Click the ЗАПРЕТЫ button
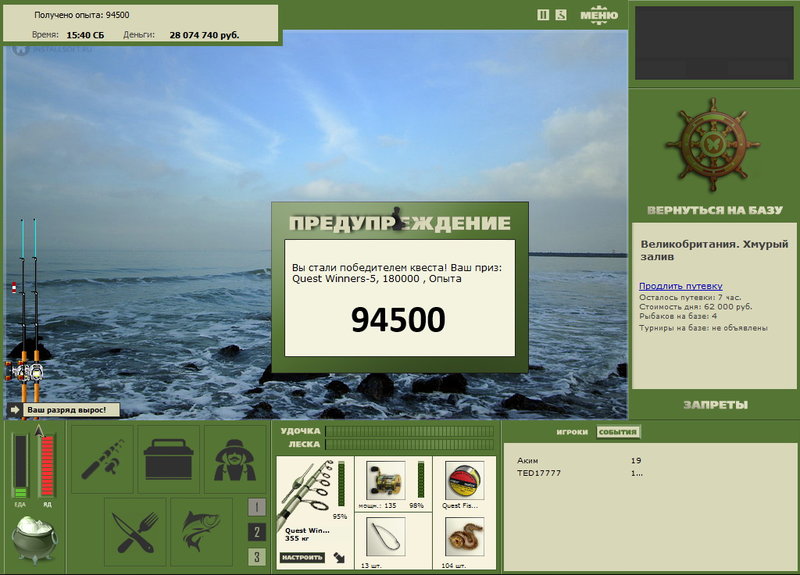Viewport: 800px width, 575px height. click(715, 405)
